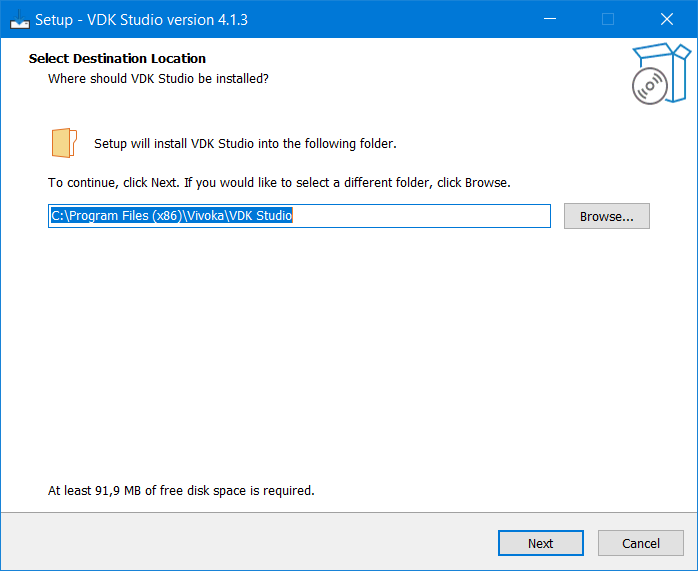Click Browse to choose a different folder
This screenshot has height=571, width=698.
tap(606, 216)
